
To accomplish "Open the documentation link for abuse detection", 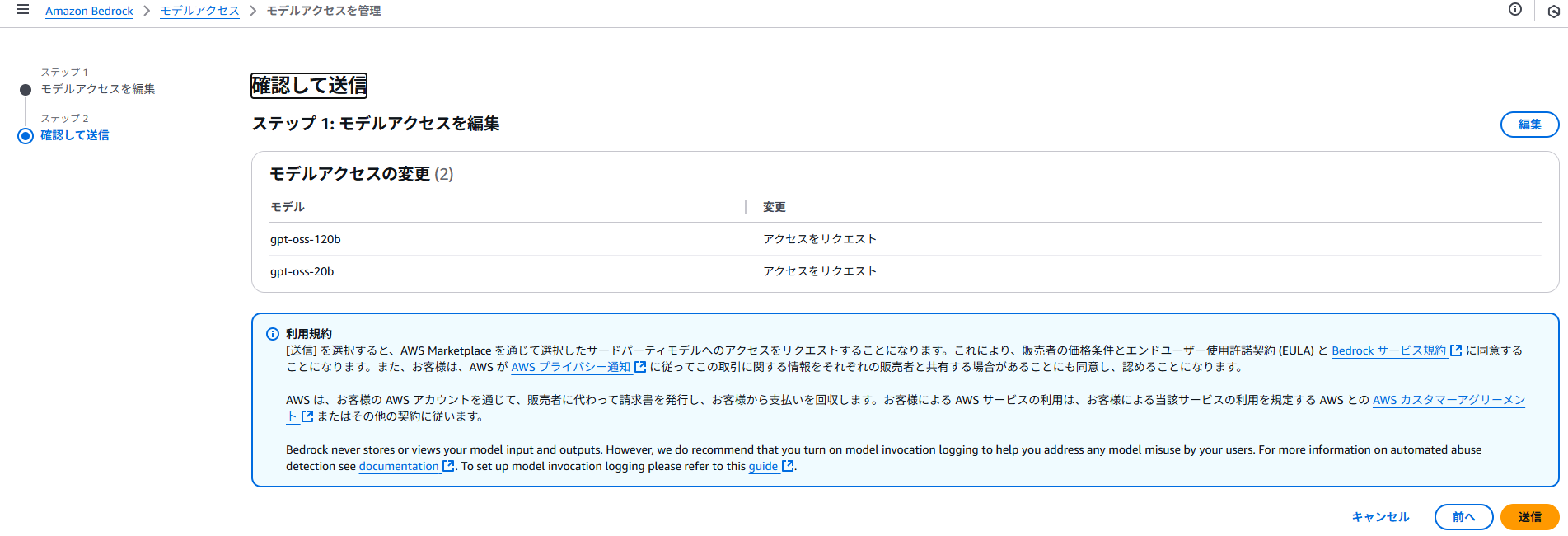I will 406,466.
